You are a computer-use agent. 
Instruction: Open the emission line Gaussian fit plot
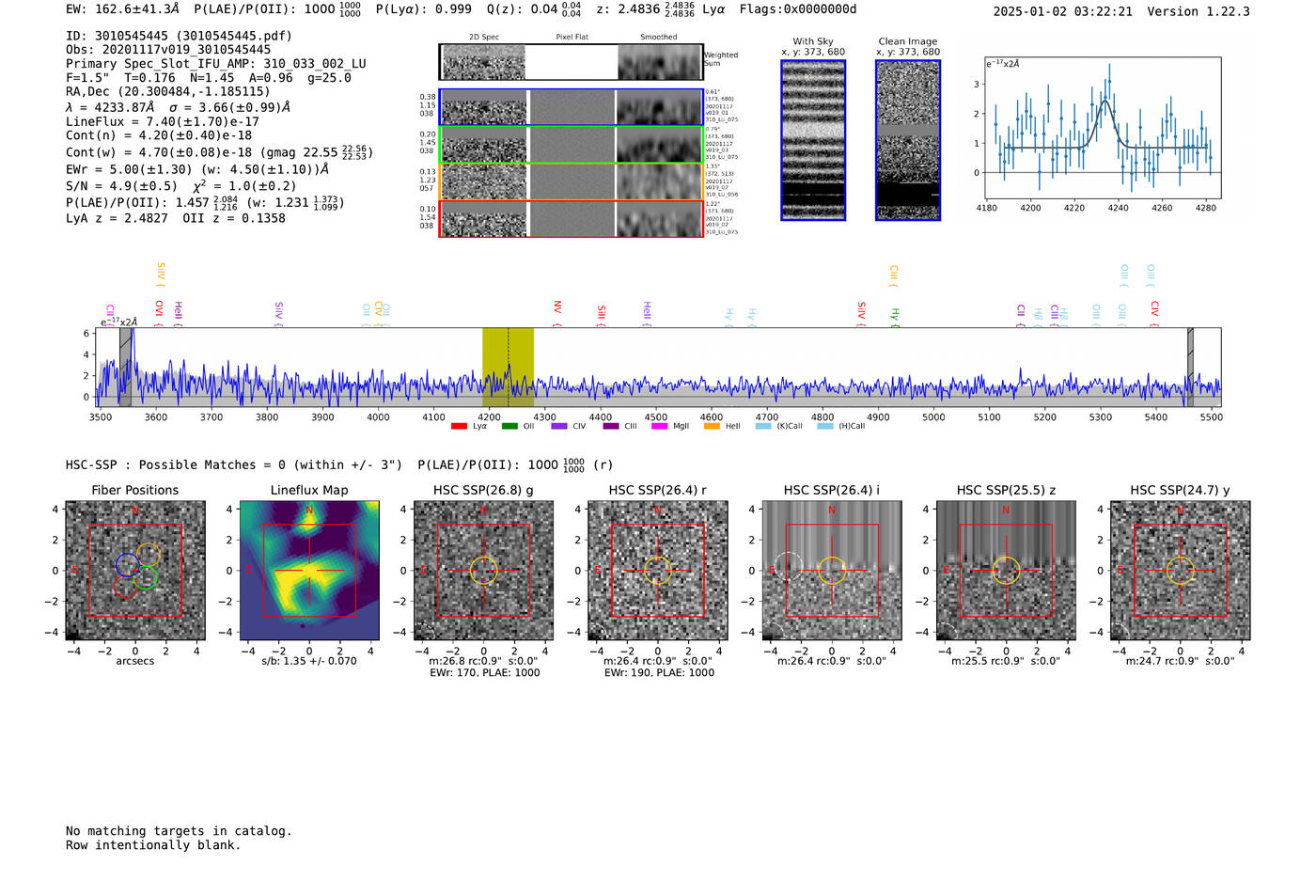(1103, 128)
